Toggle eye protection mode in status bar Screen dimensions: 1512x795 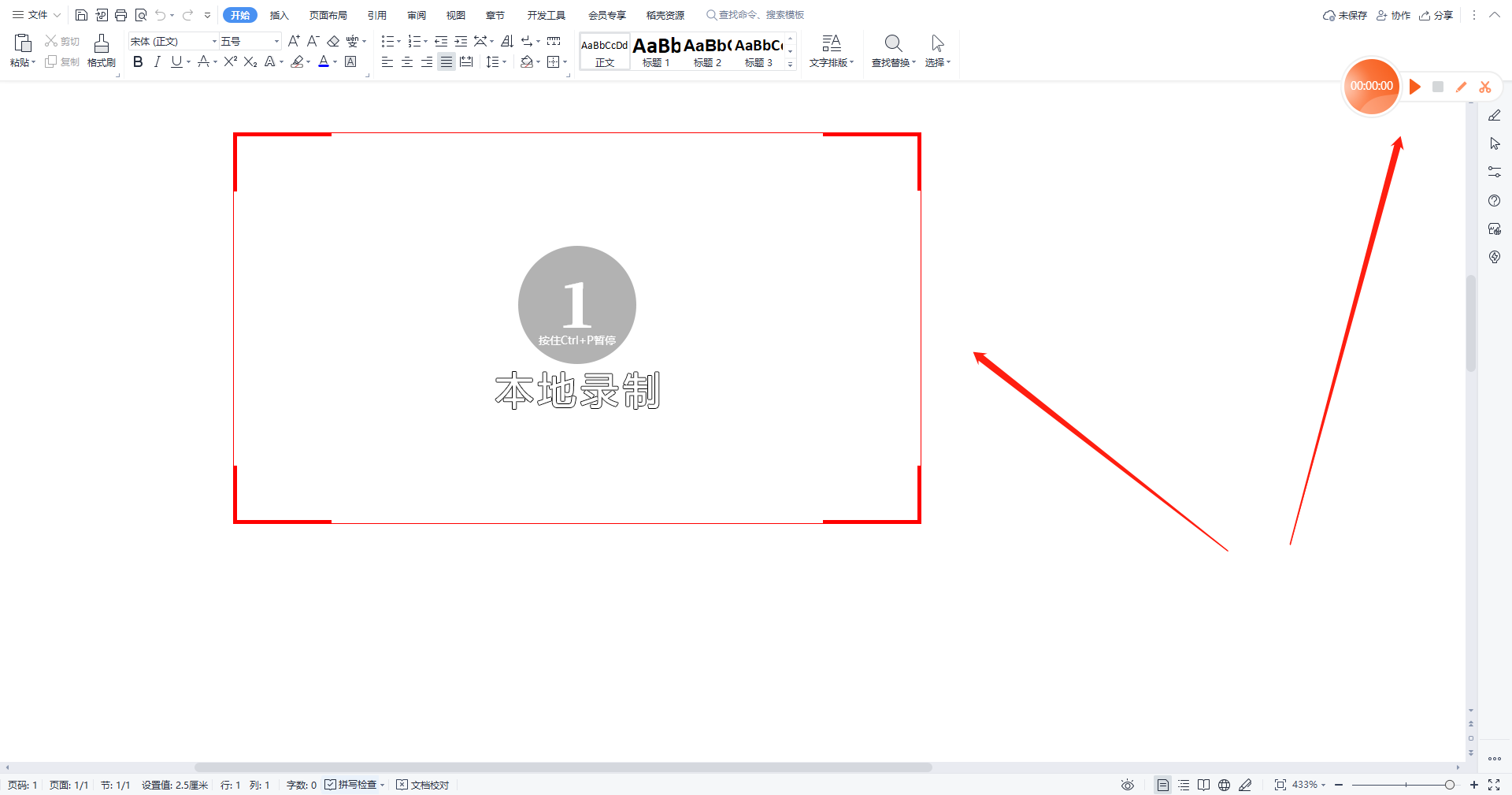(1128, 785)
